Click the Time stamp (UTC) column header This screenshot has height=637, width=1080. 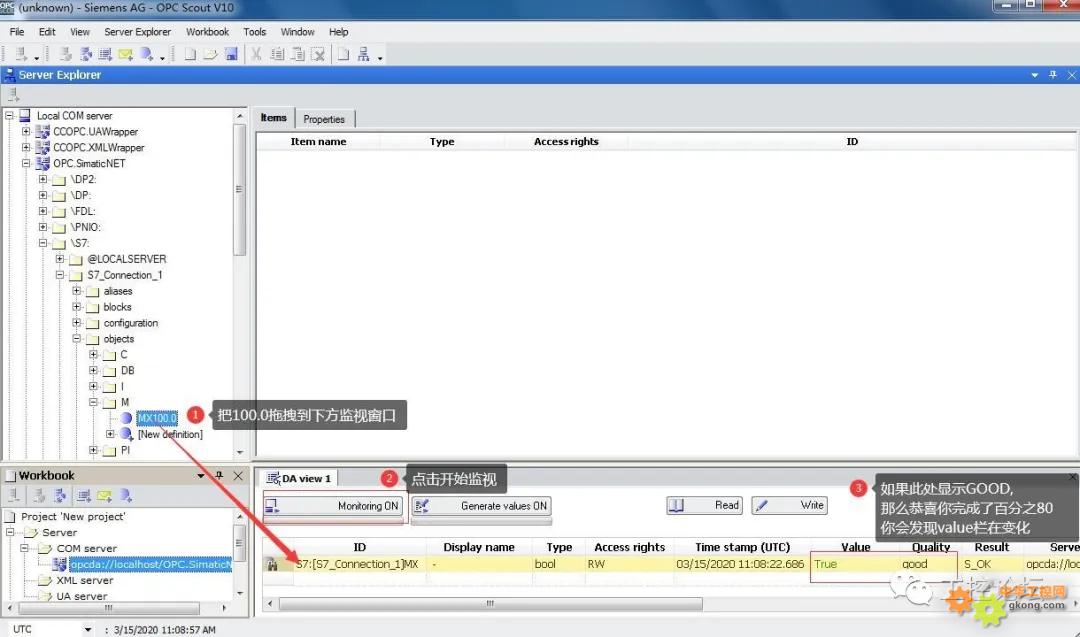pos(742,547)
